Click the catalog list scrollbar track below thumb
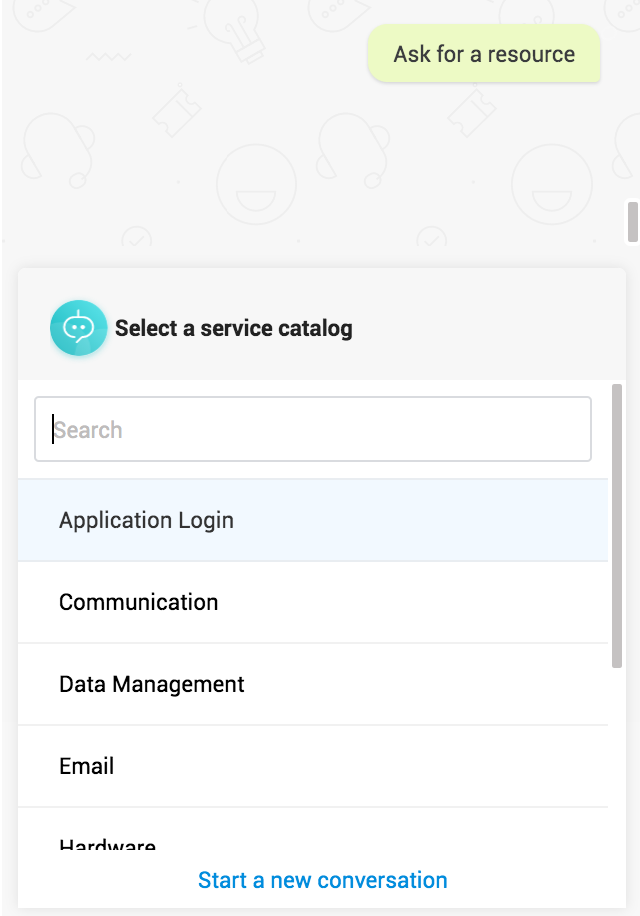640x916 pixels. (617, 760)
